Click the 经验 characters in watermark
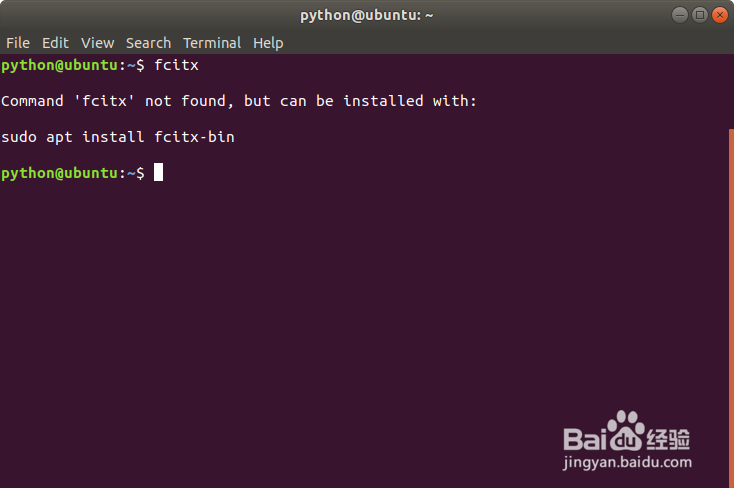734x488 pixels. coord(668,439)
